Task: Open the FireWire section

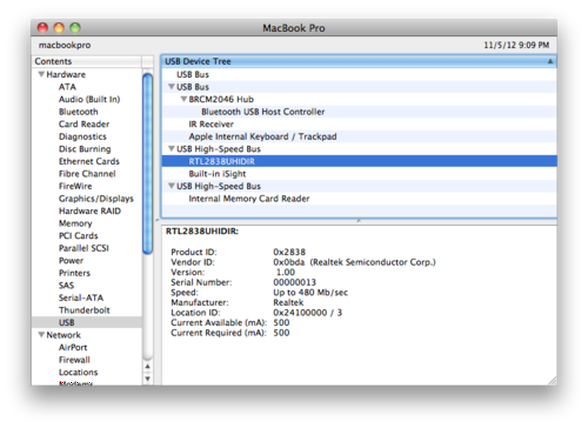Action: click(75, 186)
